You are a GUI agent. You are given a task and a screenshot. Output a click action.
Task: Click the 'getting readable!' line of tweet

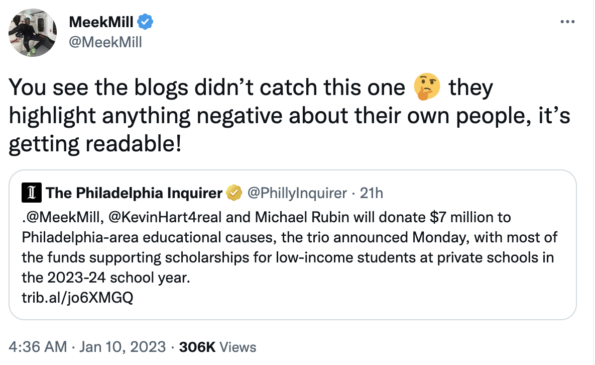pyautogui.click(x=95, y=144)
